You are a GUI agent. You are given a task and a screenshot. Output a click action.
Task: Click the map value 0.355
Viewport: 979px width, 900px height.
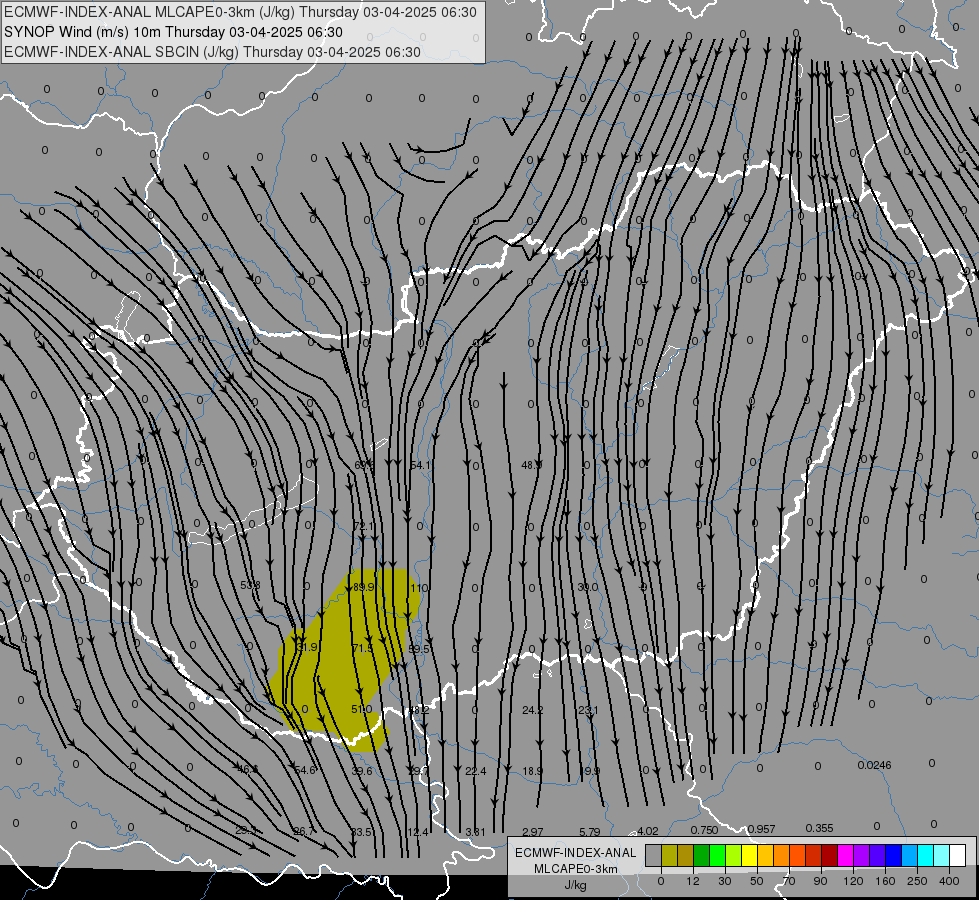tap(819, 828)
